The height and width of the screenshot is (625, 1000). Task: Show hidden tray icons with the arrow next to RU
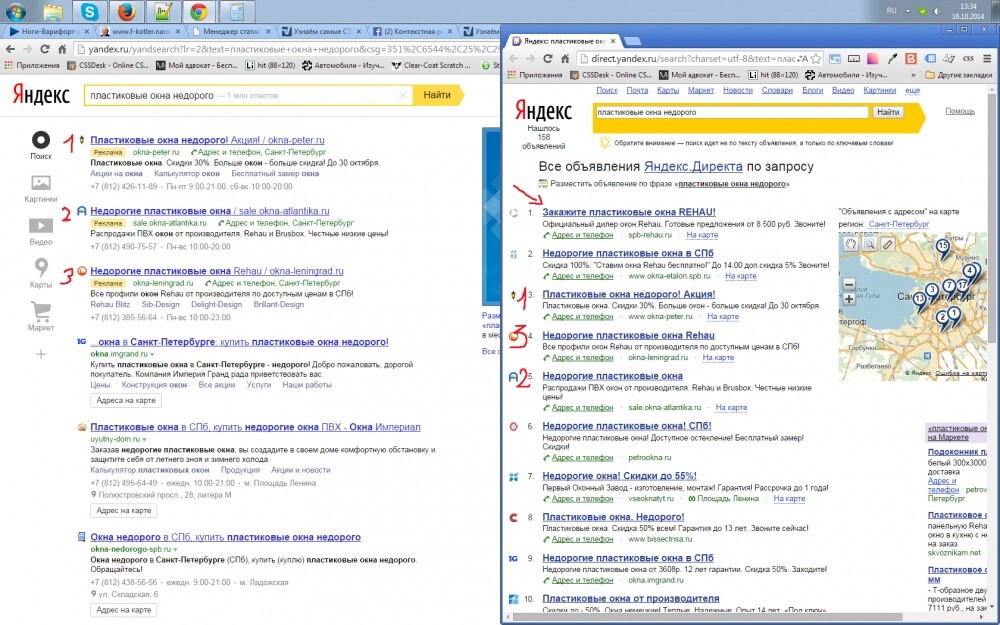pyautogui.click(x=908, y=11)
